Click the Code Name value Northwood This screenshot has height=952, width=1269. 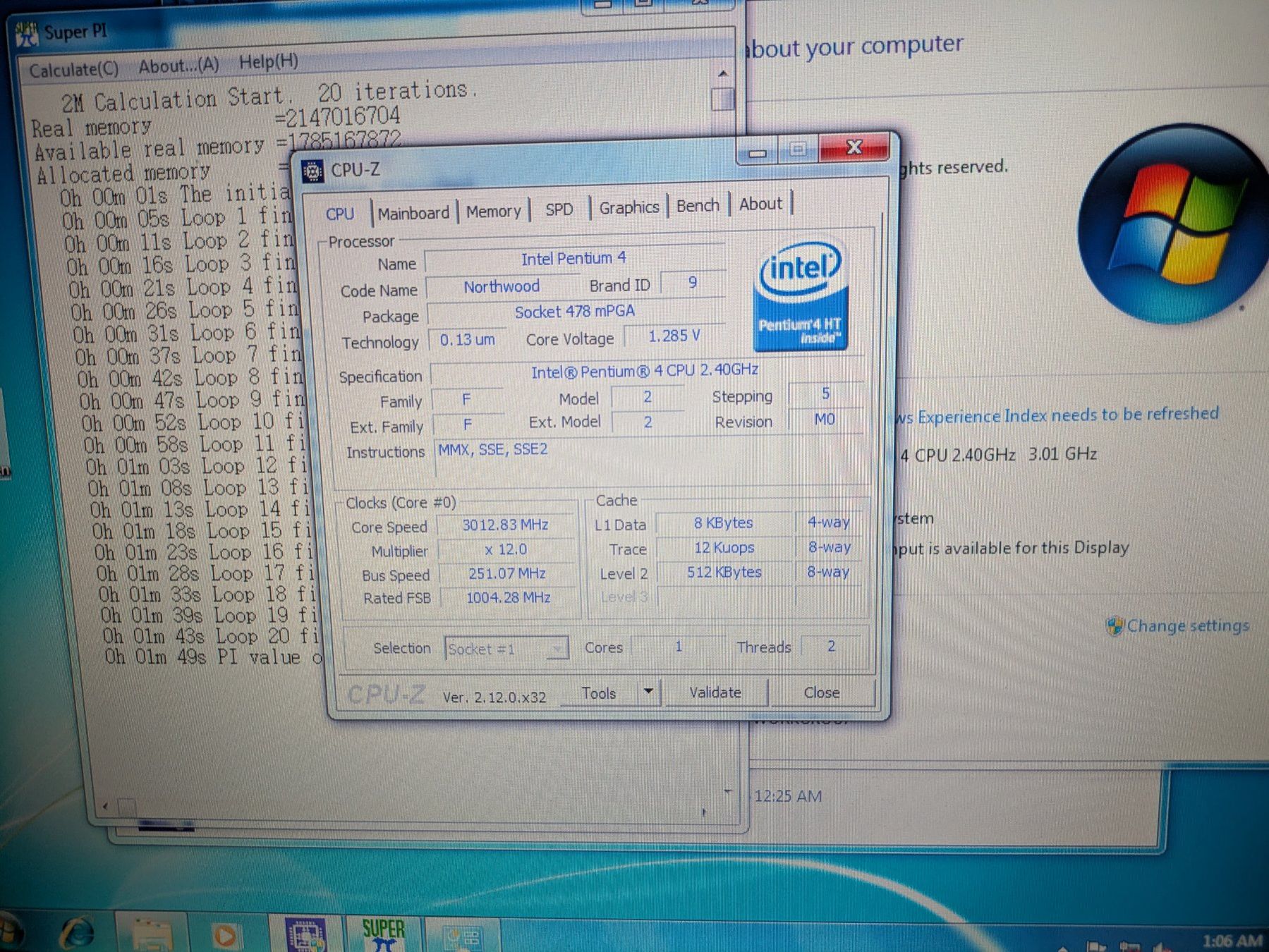click(x=502, y=286)
